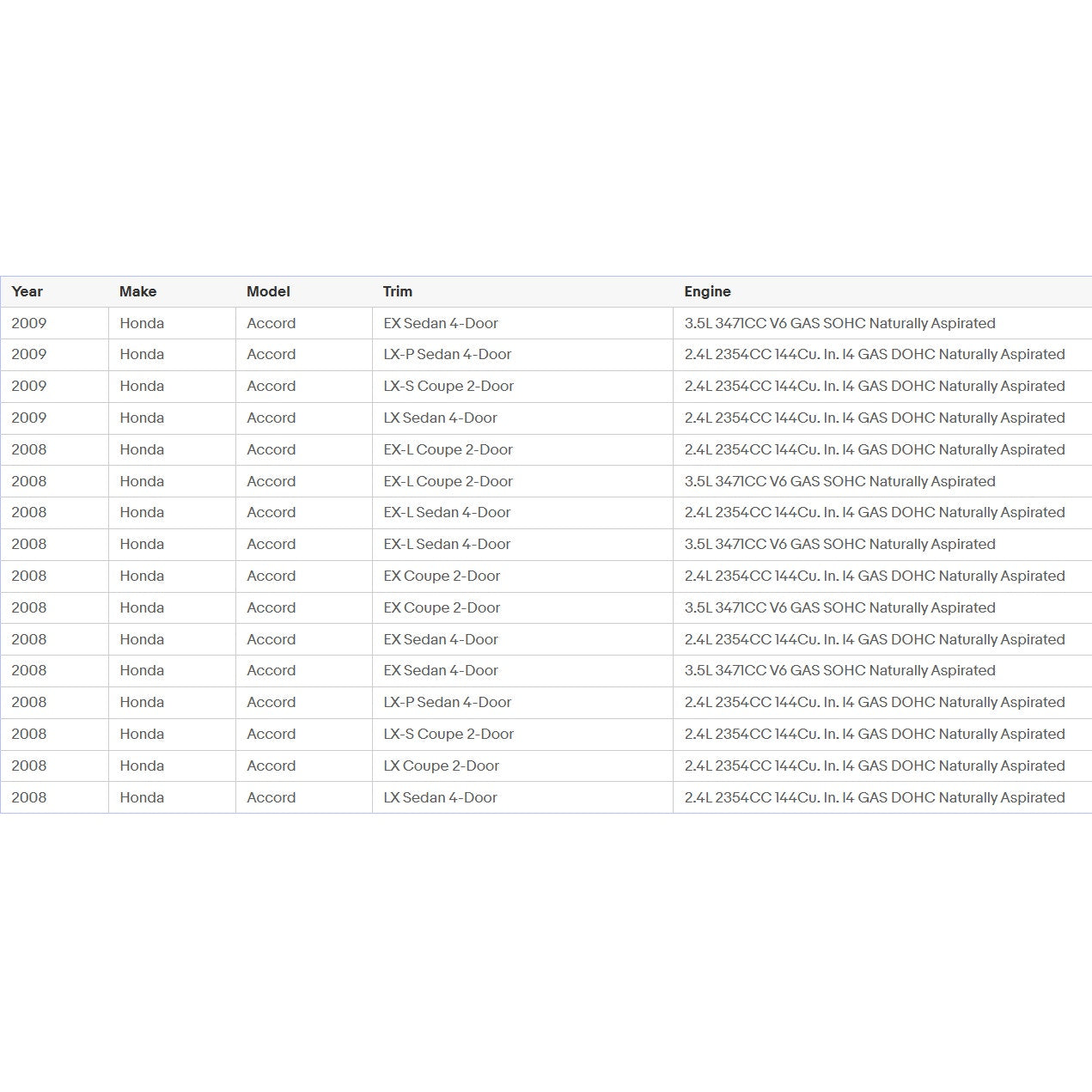Select Honda in the 2009 LX-P Sedan row
Screen dimensions: 1092x1092
[x=142, y=354]
